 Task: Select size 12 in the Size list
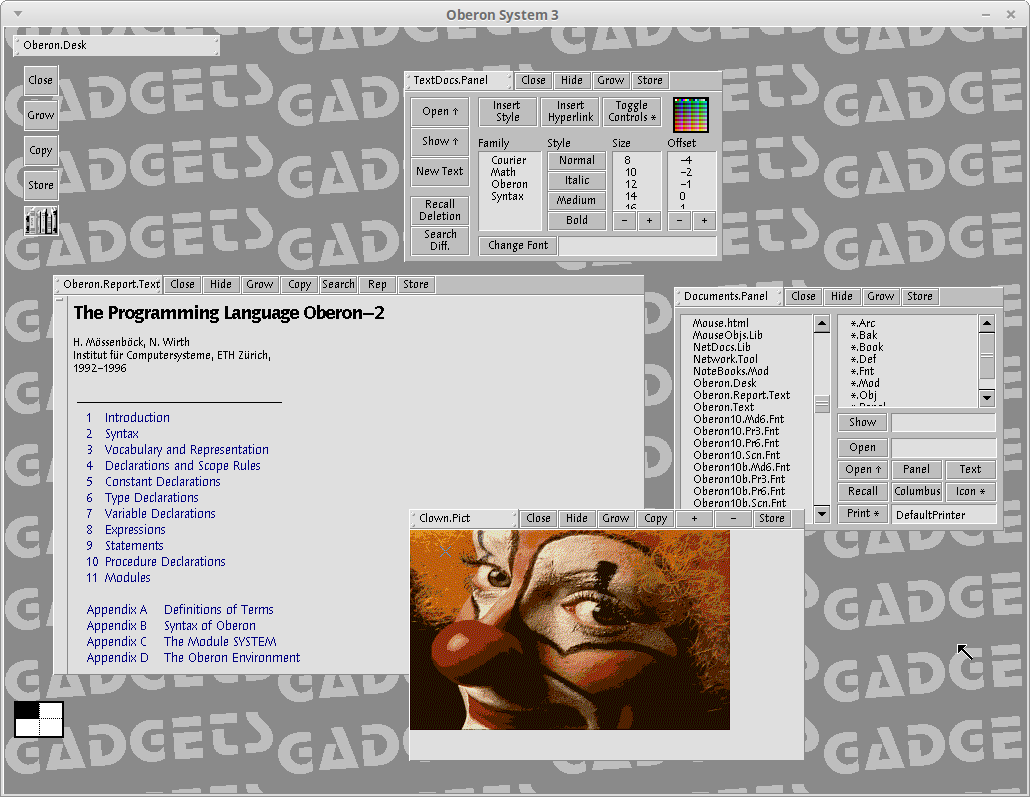[x=631, y=185]
